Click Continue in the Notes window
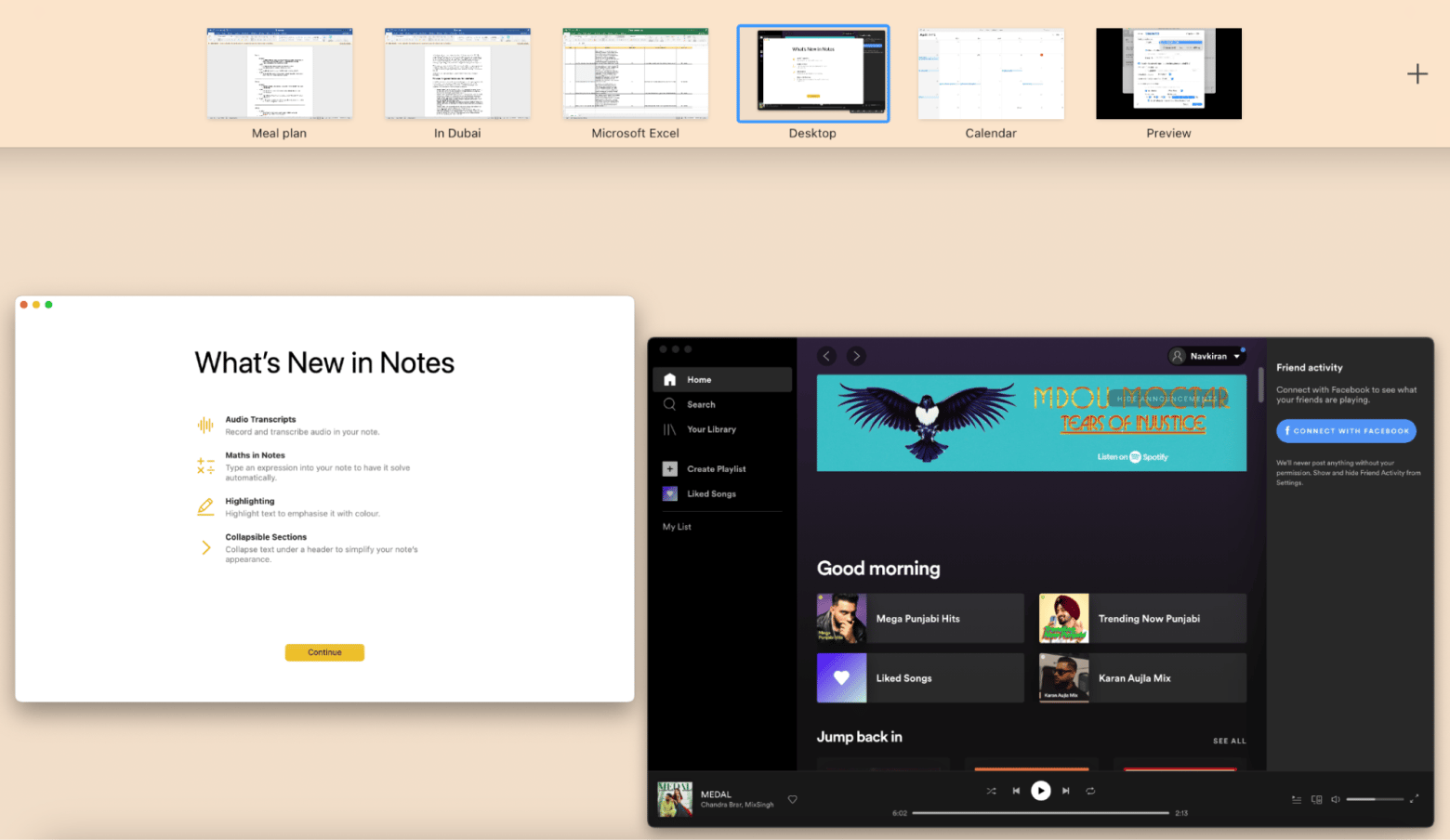1450x840 pixels. coord(324,652)
